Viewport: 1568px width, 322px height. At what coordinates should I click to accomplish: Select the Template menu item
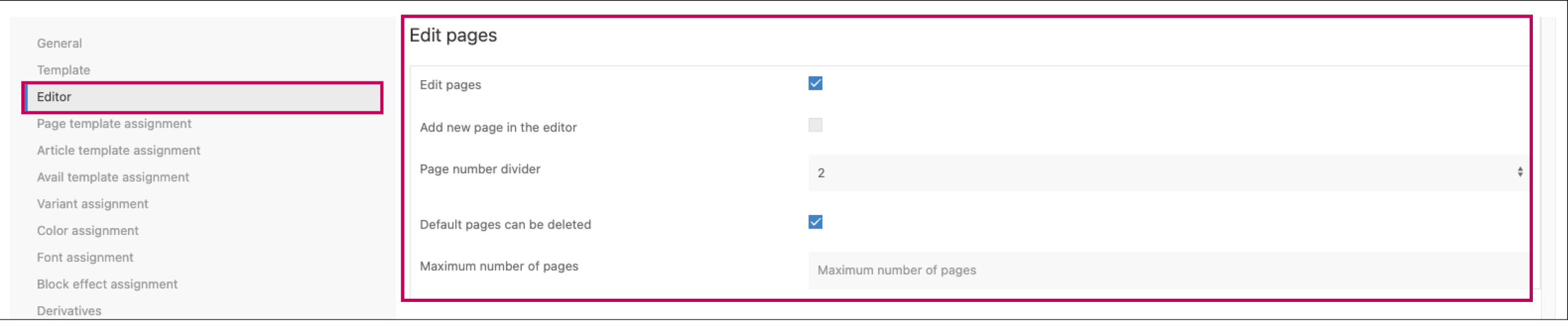click(63, 70)
